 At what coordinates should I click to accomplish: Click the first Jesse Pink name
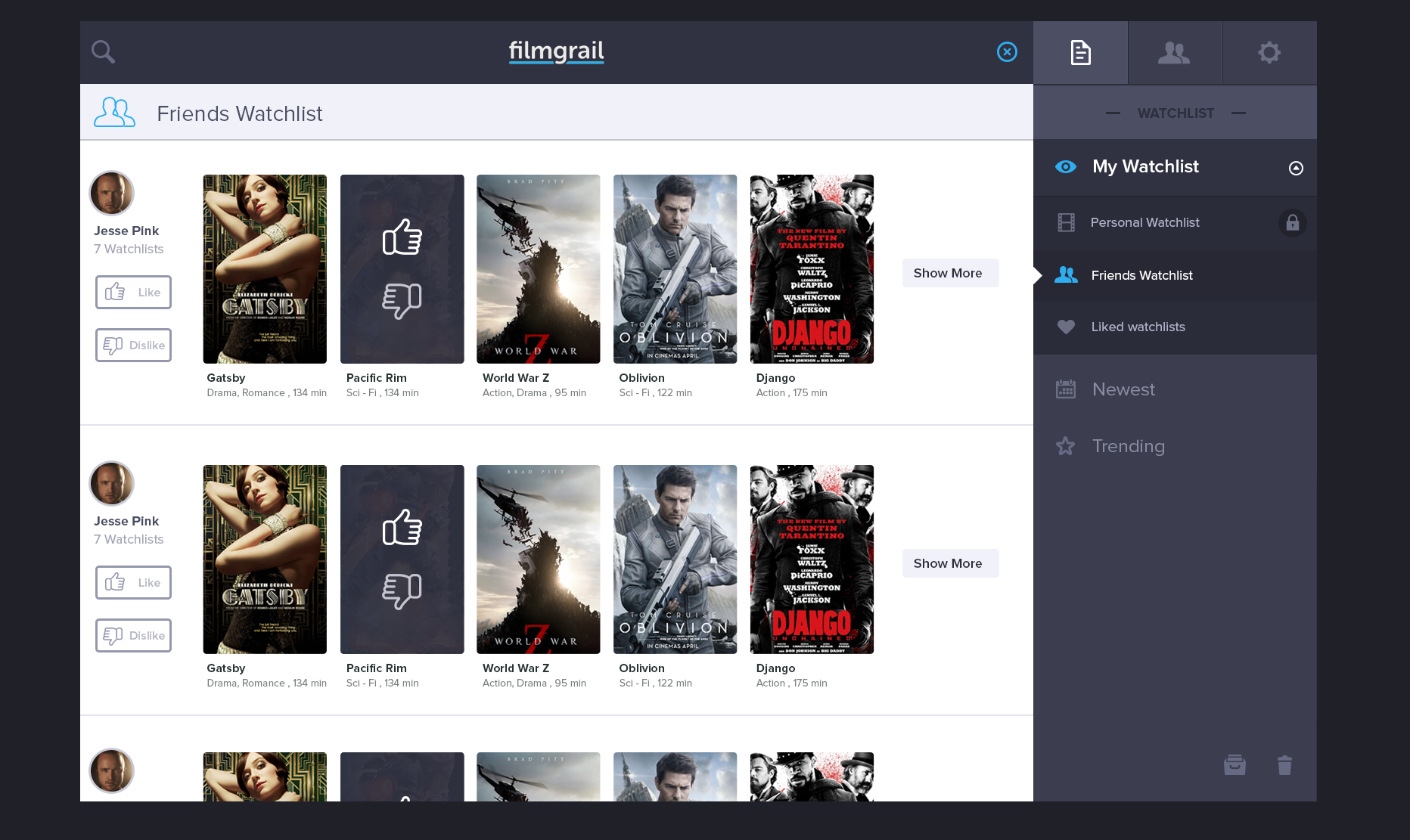tap(126, 231)
